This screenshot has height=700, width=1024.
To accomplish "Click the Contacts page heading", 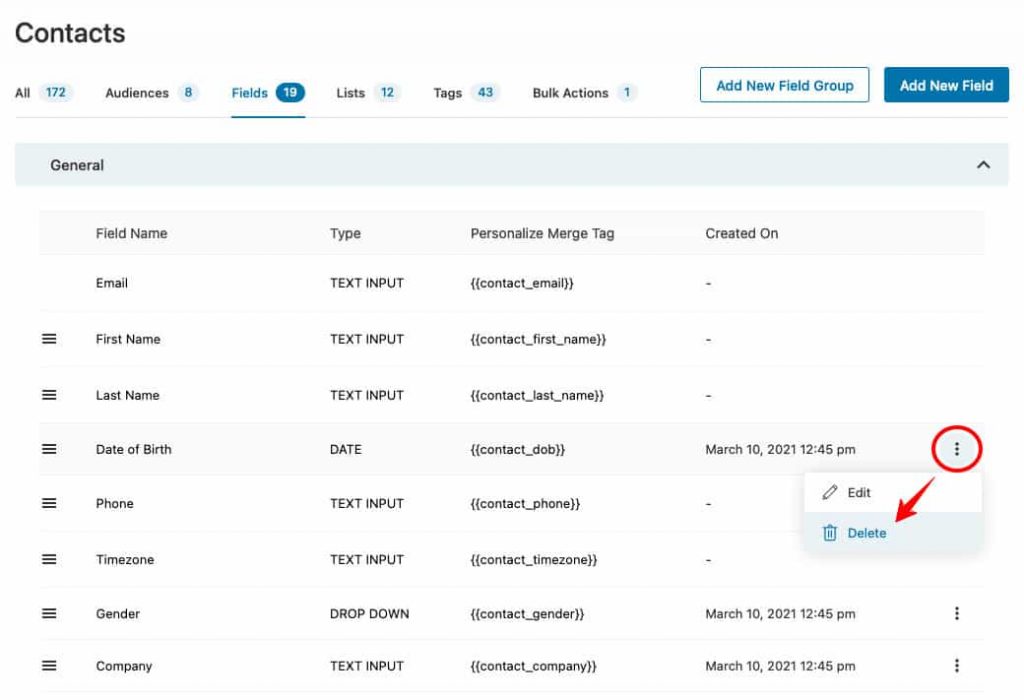I will (70, 33).
